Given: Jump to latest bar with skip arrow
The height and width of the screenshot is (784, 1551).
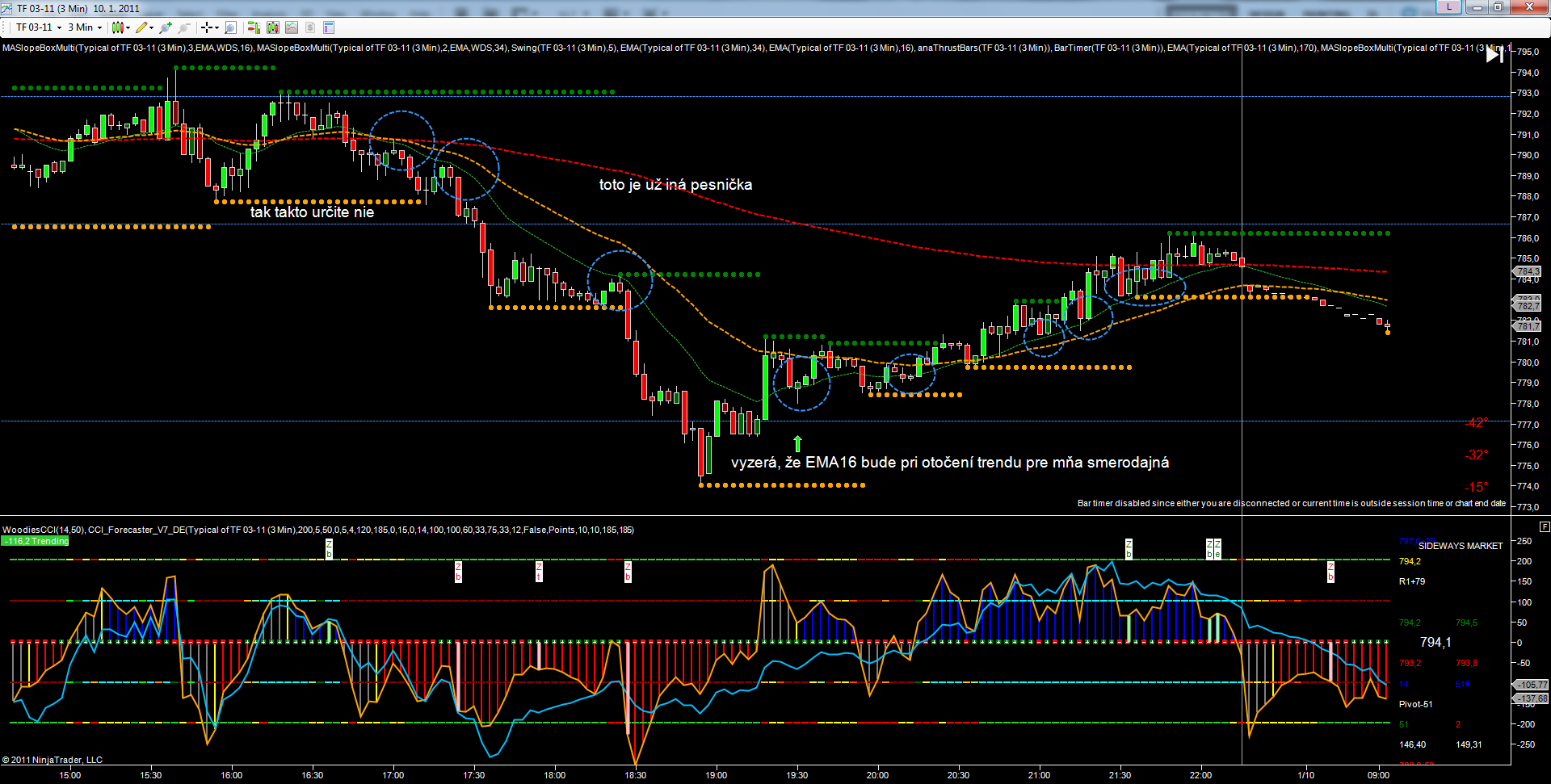Looking at the screenshot, I should pos(1494,54).
